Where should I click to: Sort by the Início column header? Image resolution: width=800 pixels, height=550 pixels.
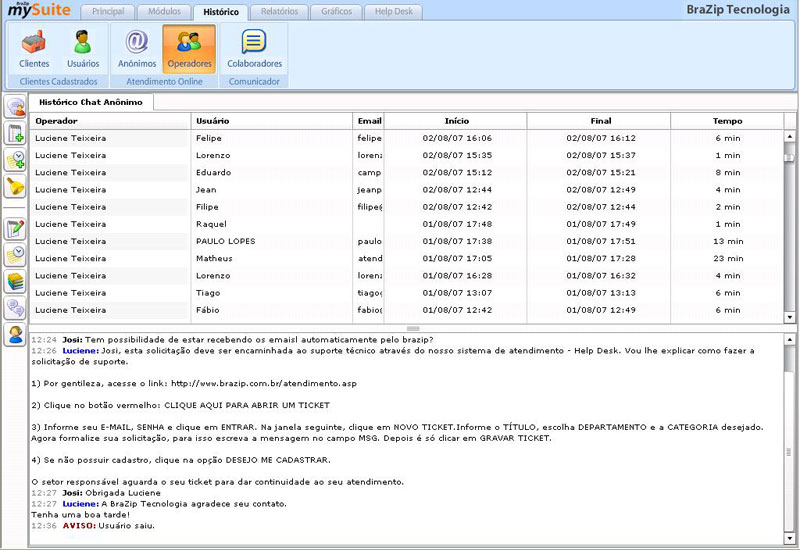coord(455,121)
